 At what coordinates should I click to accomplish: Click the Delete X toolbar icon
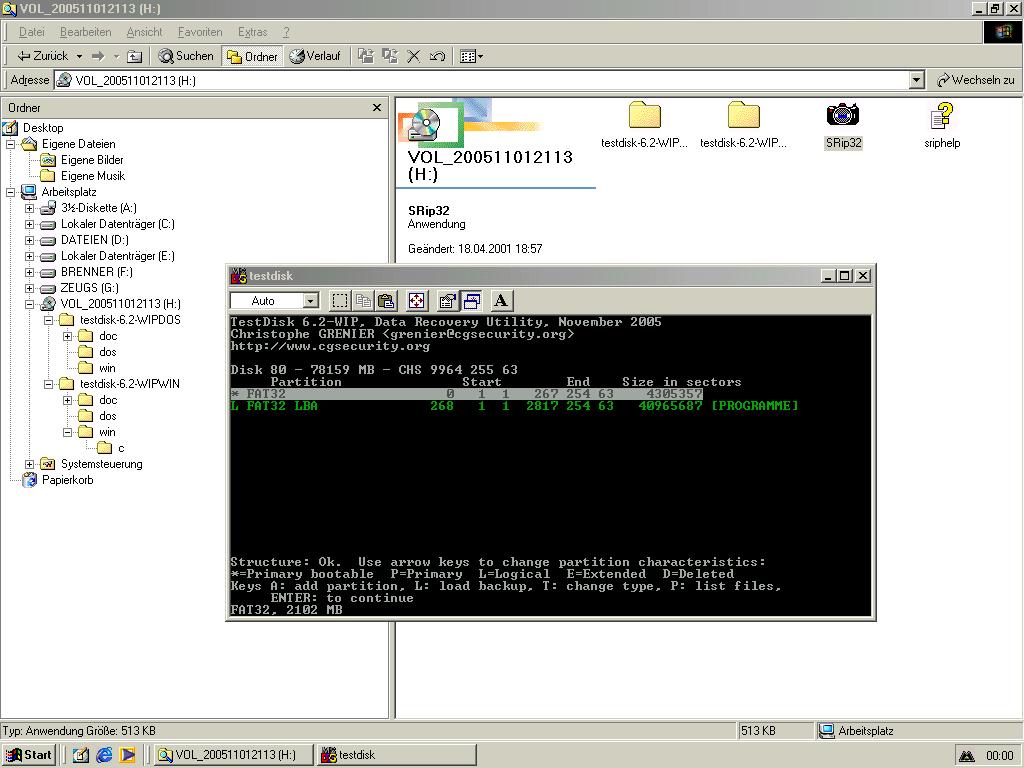[413, 56]
